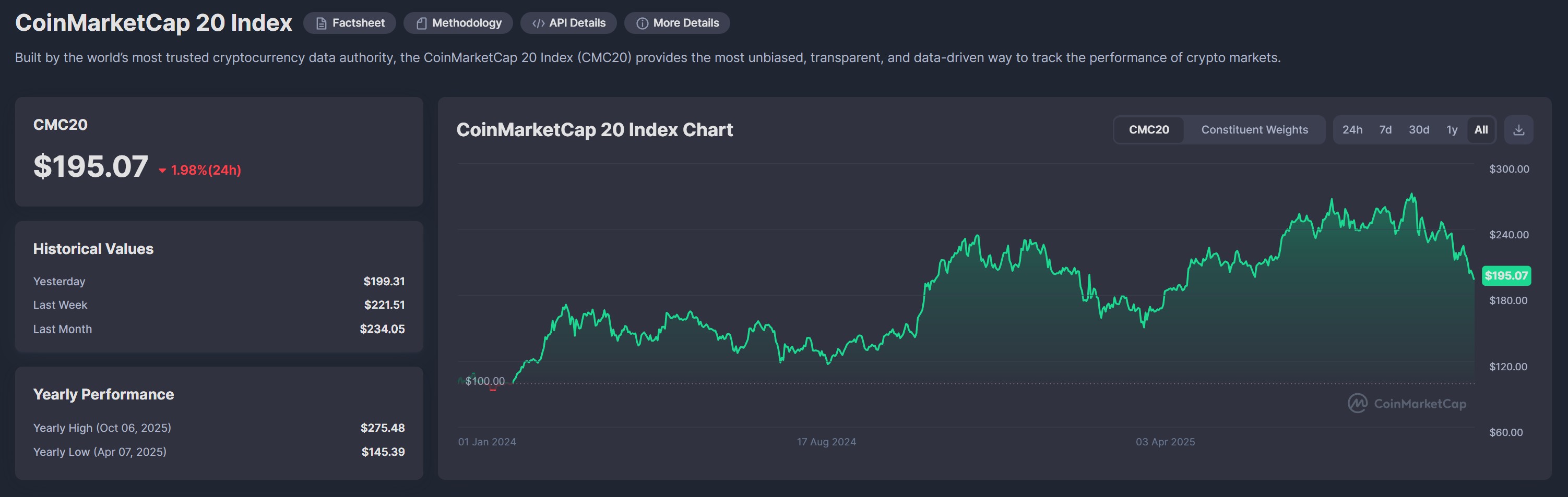Image resolution: width=1568 pixels, height=497 pixels.
Task: Click the 17 Aug 2024 axis date
Action: [826, 442]
